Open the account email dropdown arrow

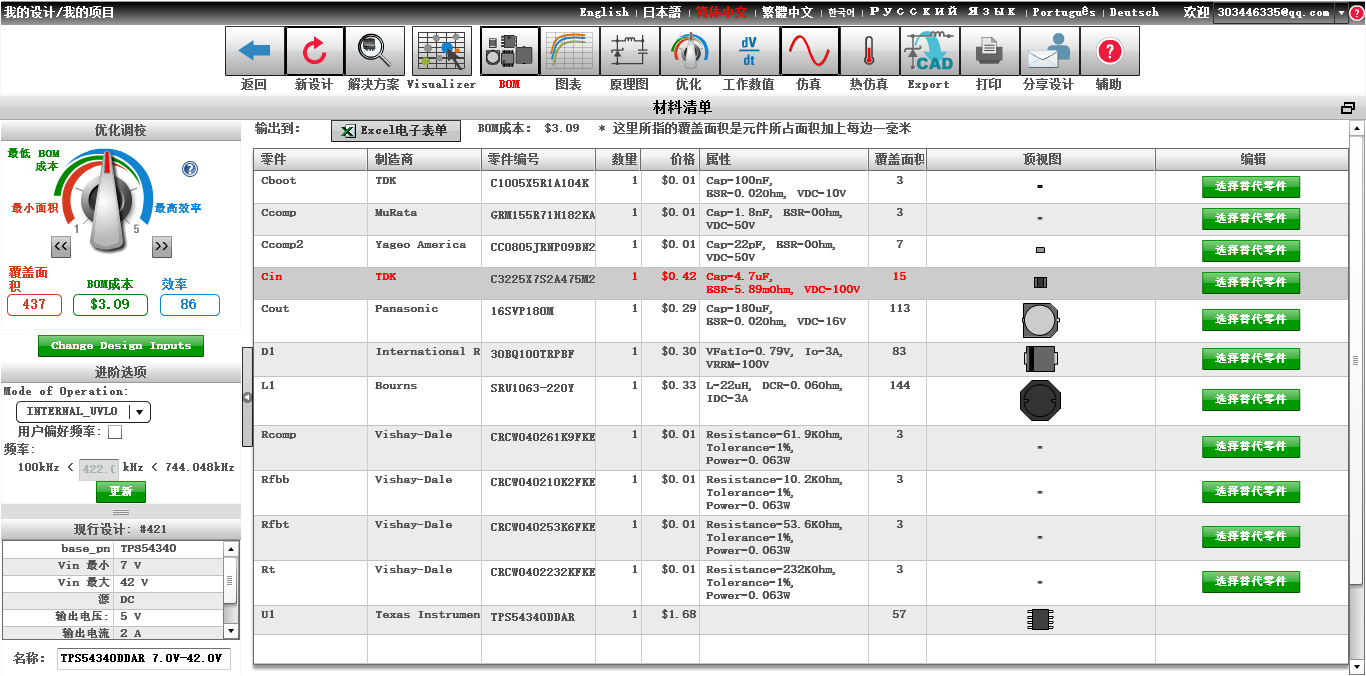tap(1342, 13)
